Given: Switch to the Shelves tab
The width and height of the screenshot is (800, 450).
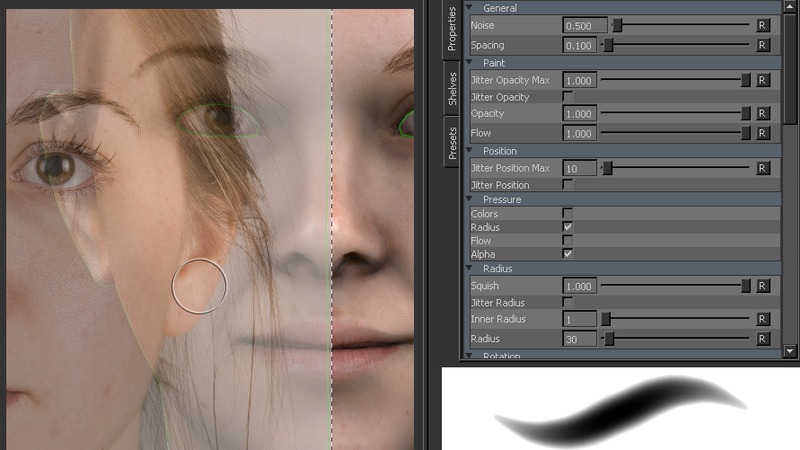Looking at the screenshot, I should tap(452, 87).
